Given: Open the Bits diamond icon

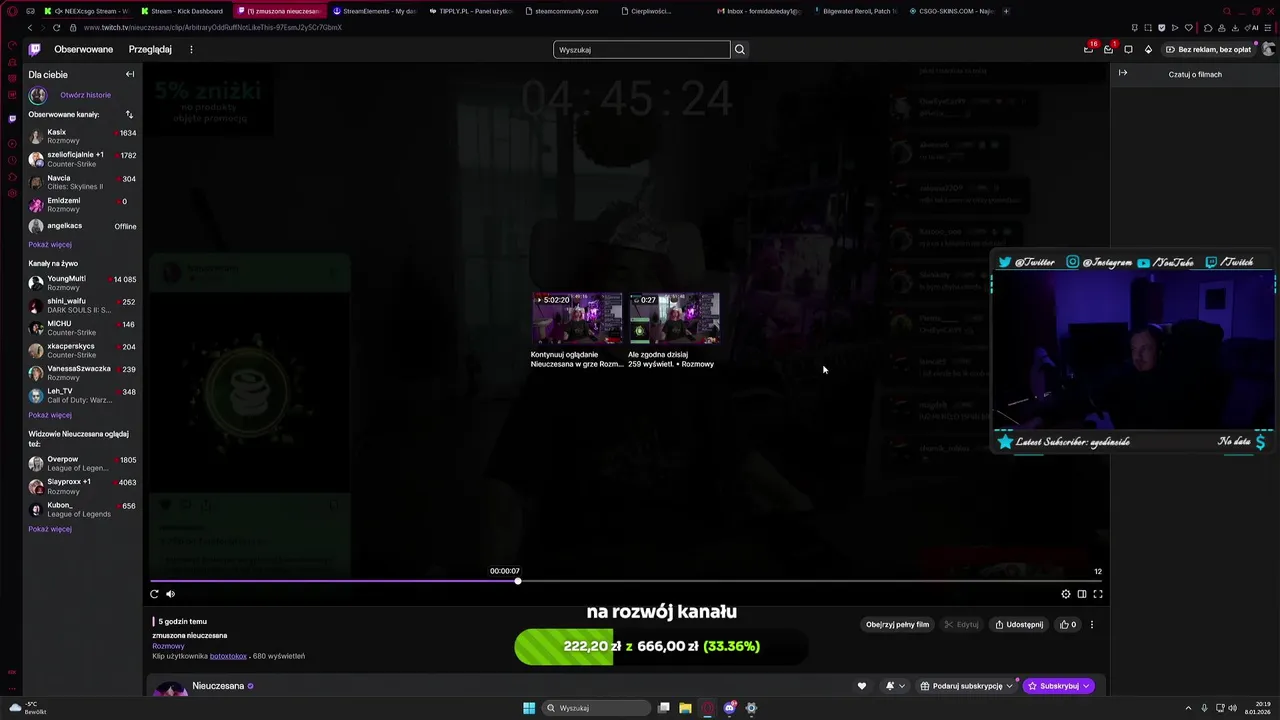Looking at the screenshot, I should point(1148,49).
